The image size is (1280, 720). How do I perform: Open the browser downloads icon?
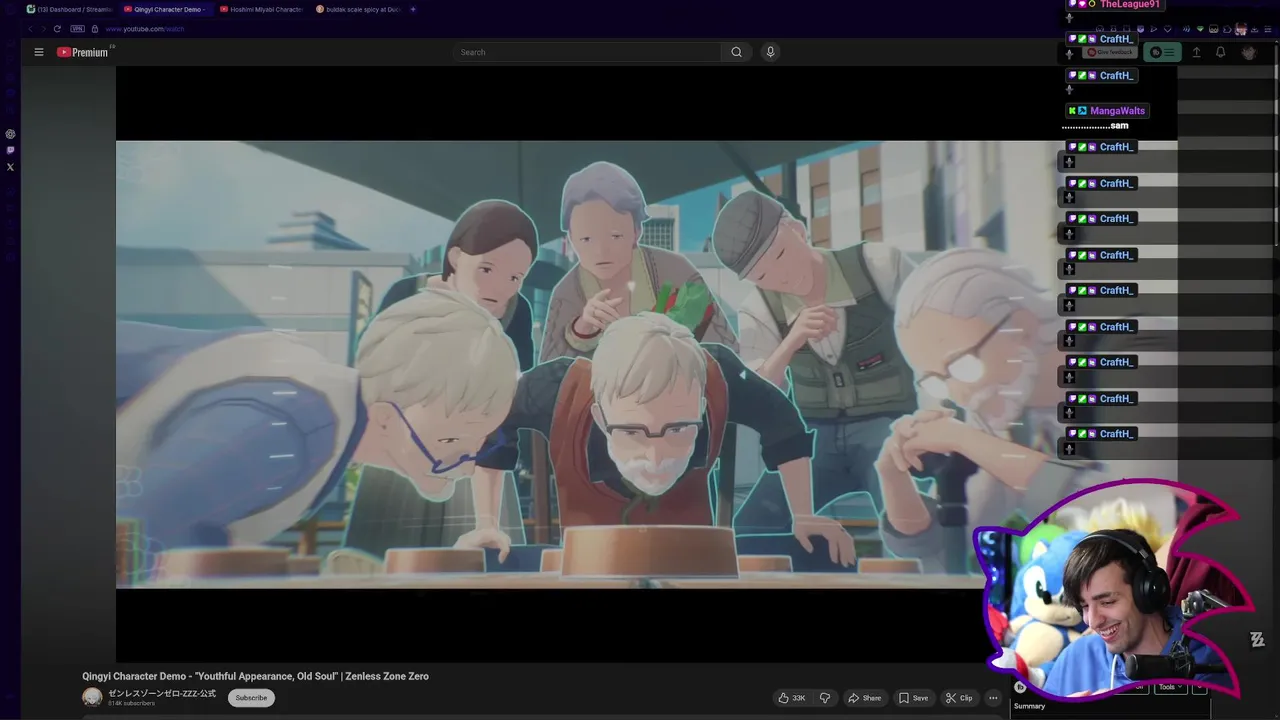point(1254,29)
